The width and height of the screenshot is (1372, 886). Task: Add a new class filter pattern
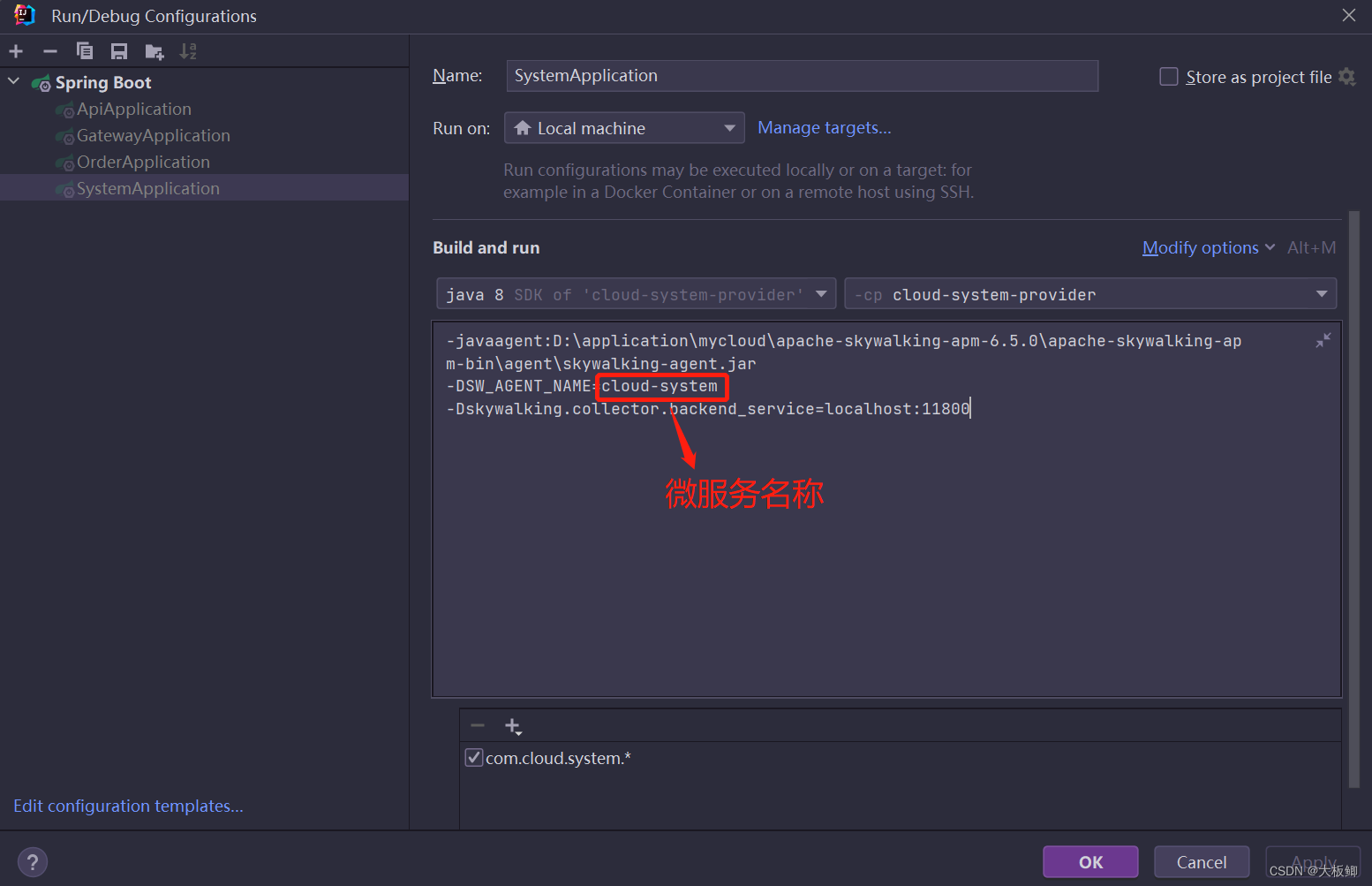coord(513,725)
